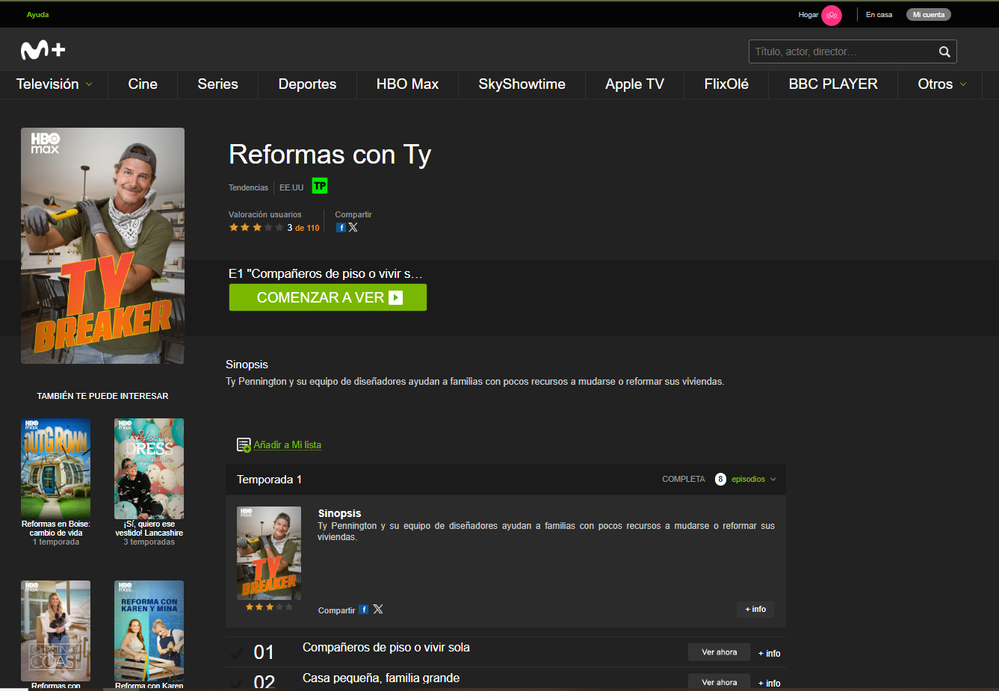Open the Otros dropdown menu
This screenshot has height=691, width=999.
point(942,84)
